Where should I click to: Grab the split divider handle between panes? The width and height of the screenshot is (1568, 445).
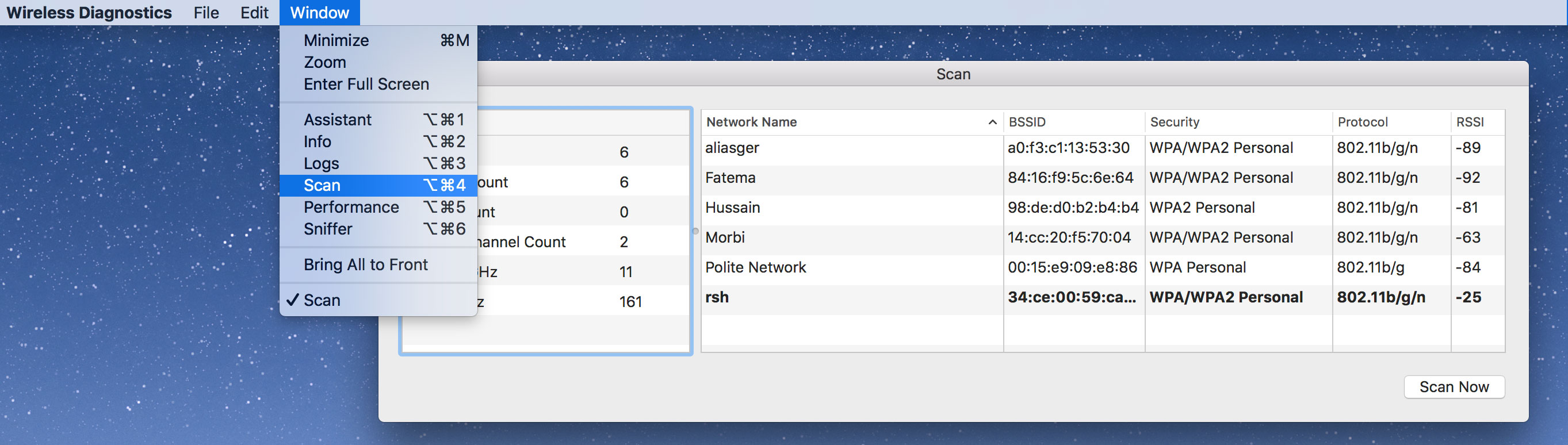click(x=696, y=231)
